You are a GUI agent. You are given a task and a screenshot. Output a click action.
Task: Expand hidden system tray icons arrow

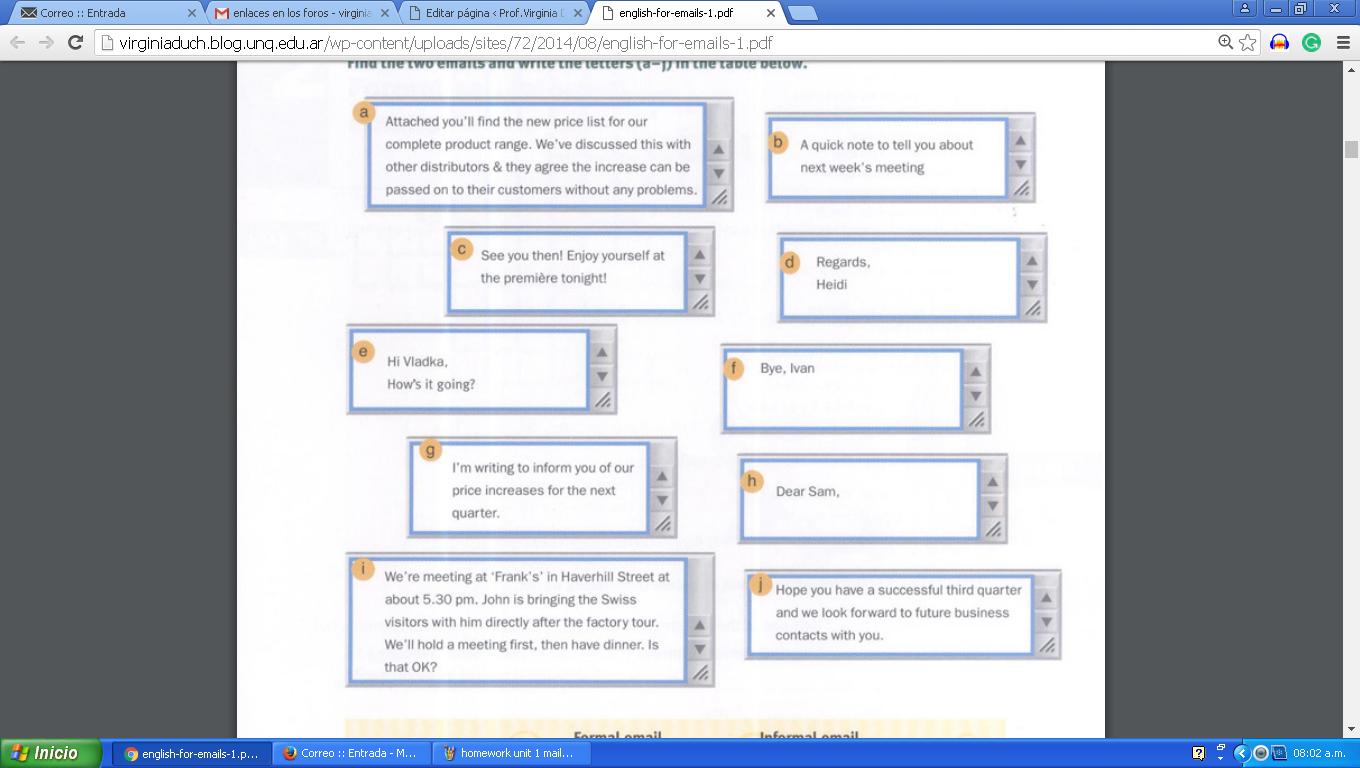[x=1241, y=753]
